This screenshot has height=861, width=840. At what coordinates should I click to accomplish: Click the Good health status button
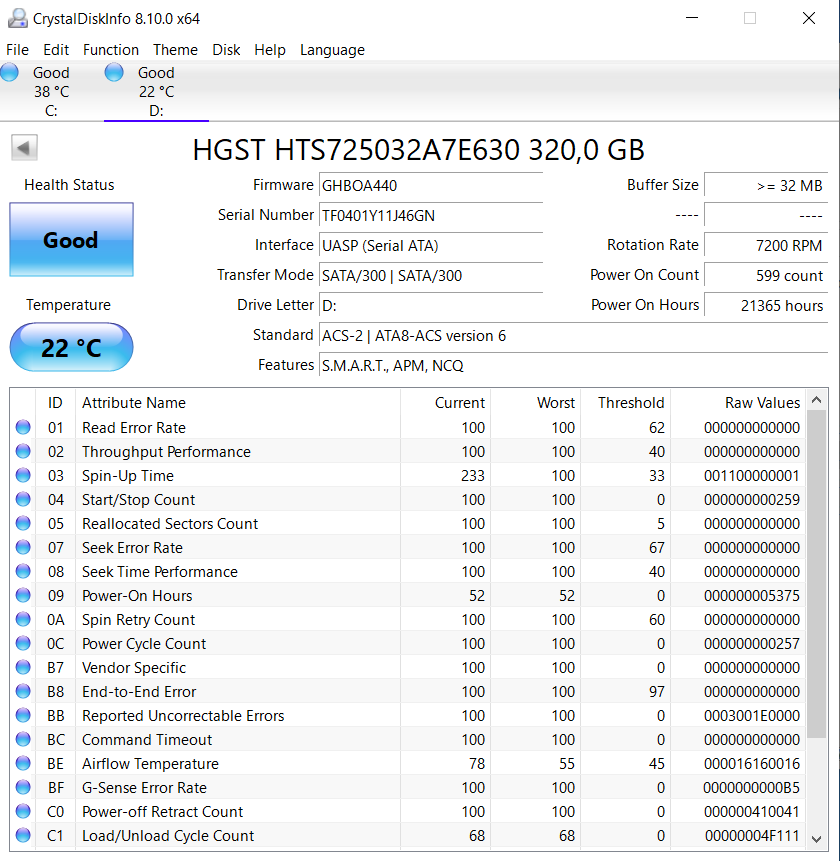tap(70, 239)
